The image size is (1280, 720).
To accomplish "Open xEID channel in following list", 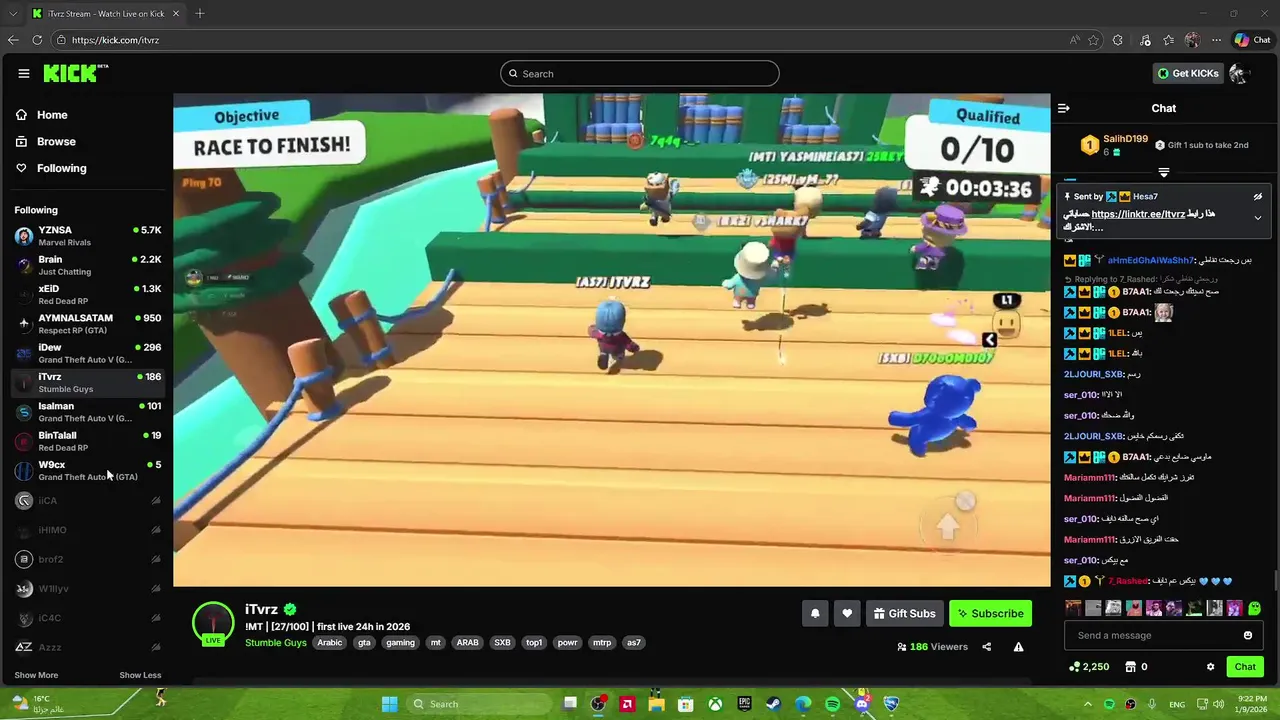I will pyautogui.click(x=88, y=294).
